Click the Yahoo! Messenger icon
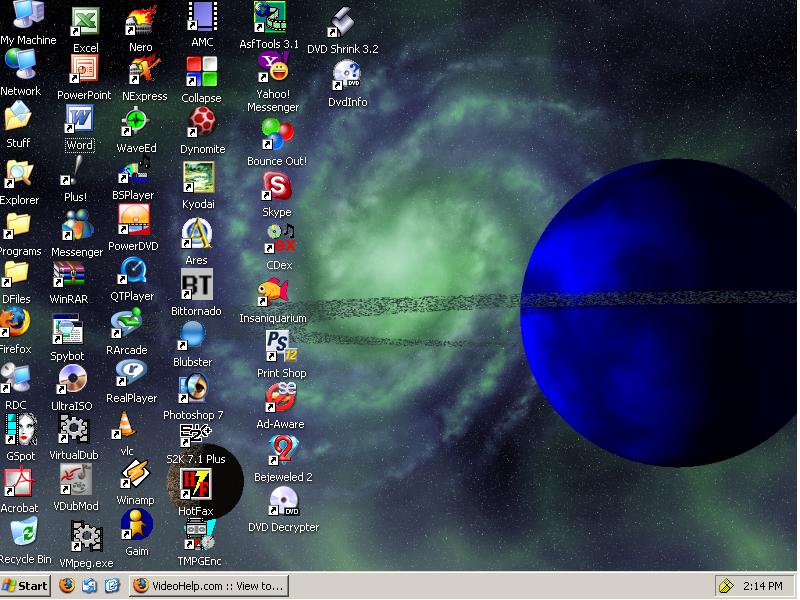 [x=273, y=67]
